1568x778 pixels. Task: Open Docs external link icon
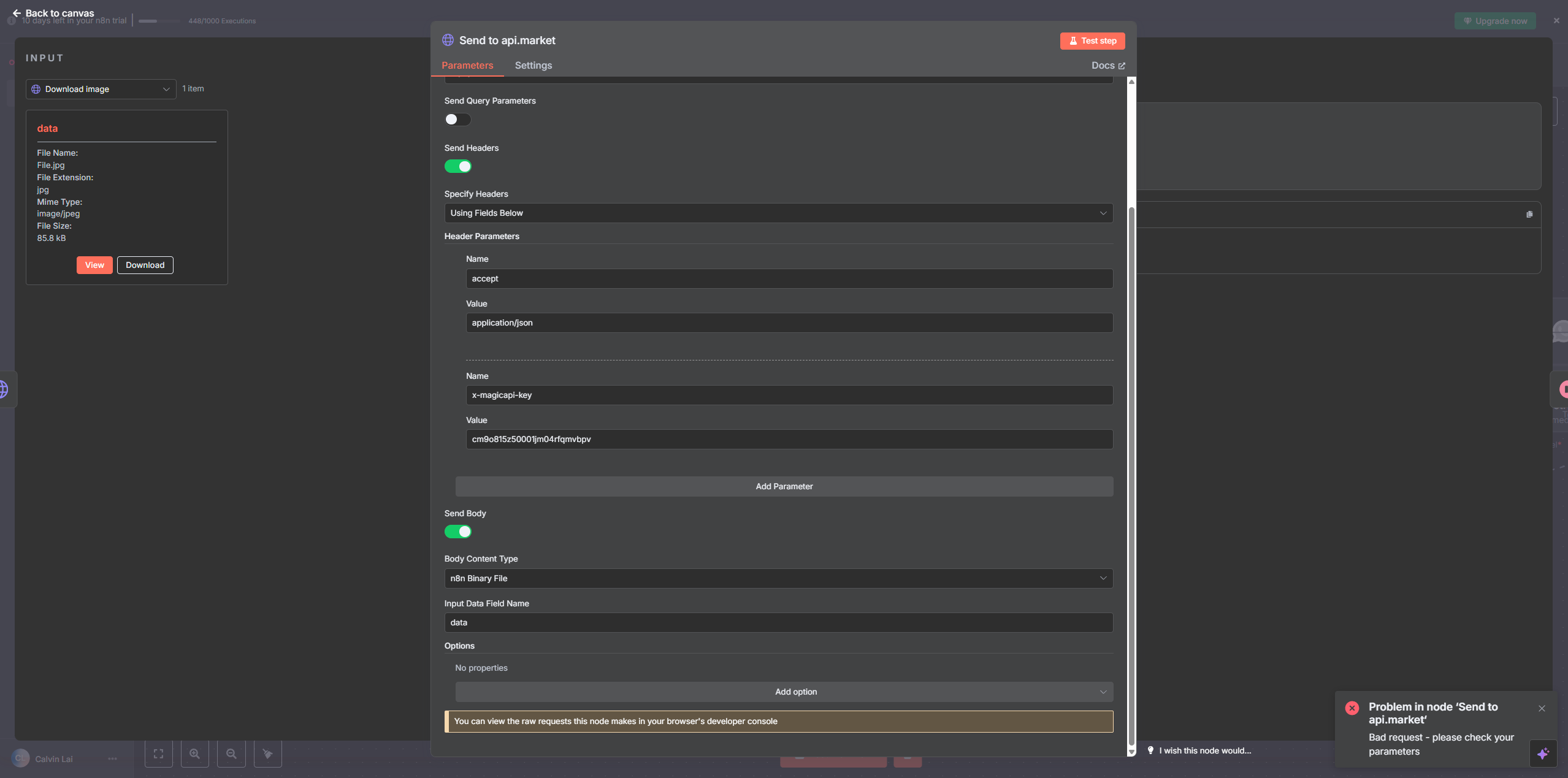click(1122, 66)
